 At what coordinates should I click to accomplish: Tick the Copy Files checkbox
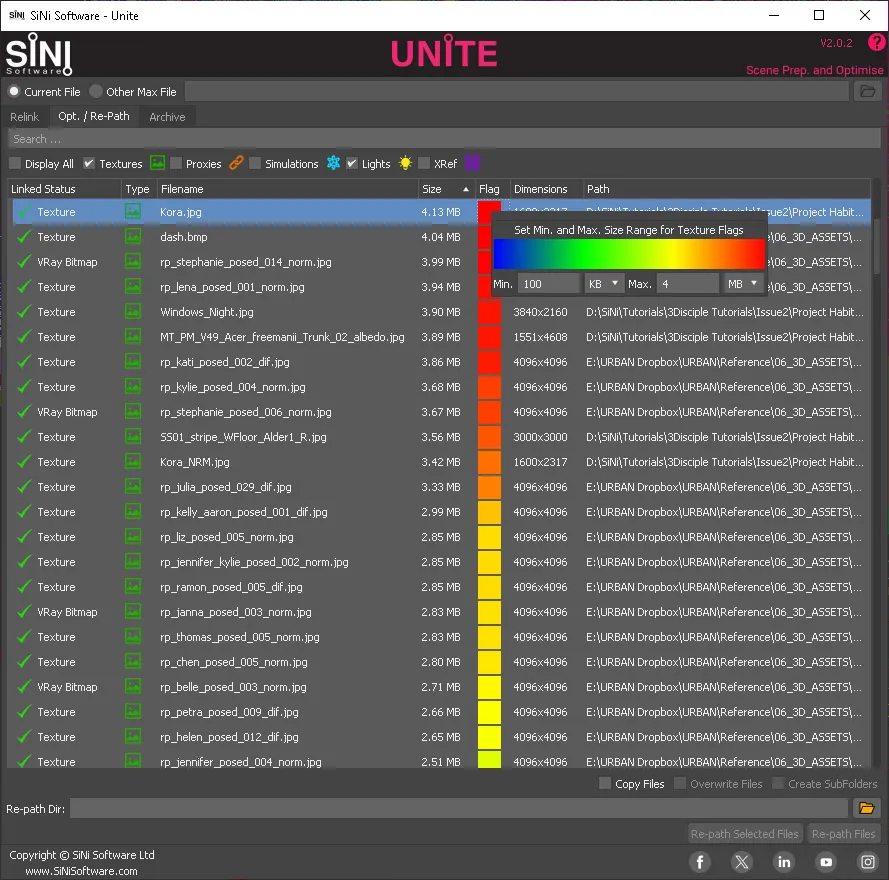605,784
